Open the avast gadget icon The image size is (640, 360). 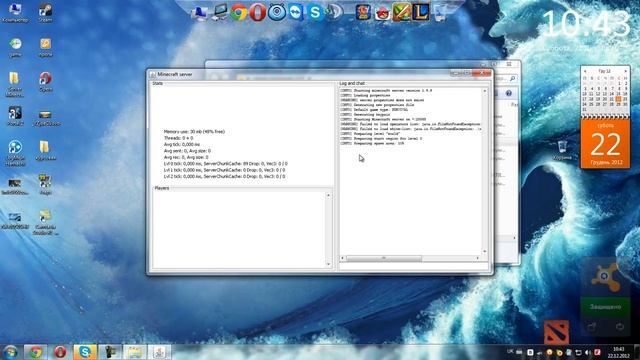pyautogui.click(x=605, y=277)
